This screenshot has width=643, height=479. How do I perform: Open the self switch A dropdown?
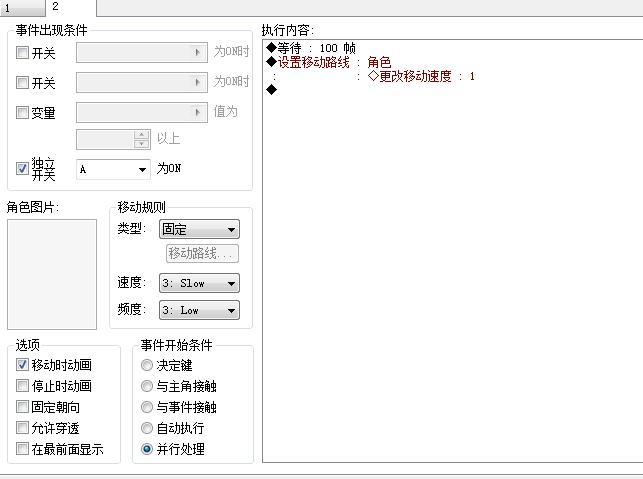113,169
